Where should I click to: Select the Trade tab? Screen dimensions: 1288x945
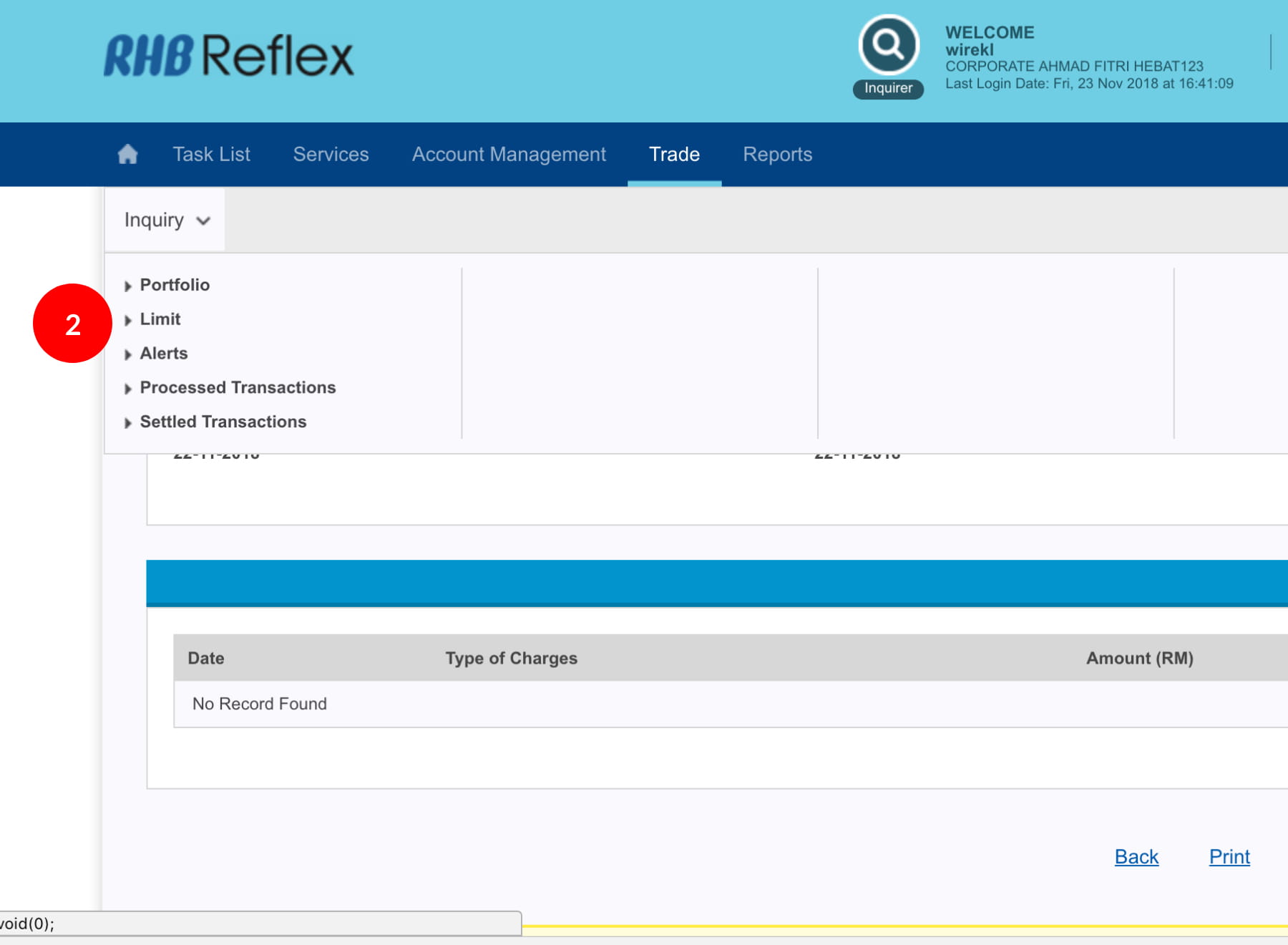(x=674, y=154)
